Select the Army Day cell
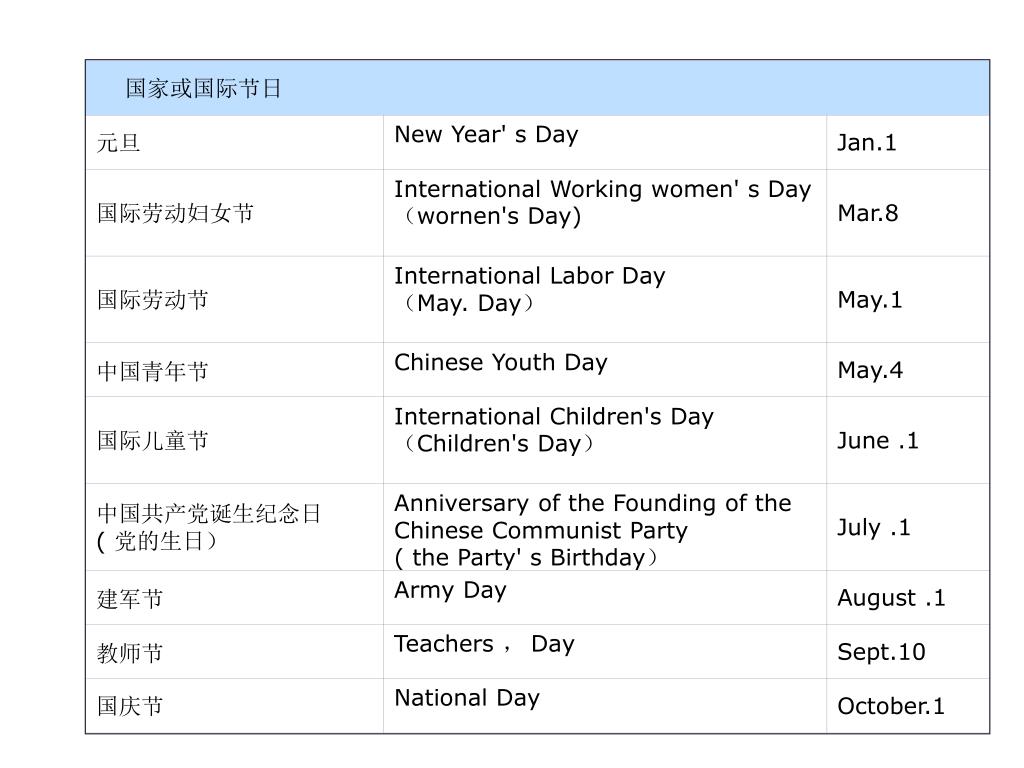 (605, 598)
